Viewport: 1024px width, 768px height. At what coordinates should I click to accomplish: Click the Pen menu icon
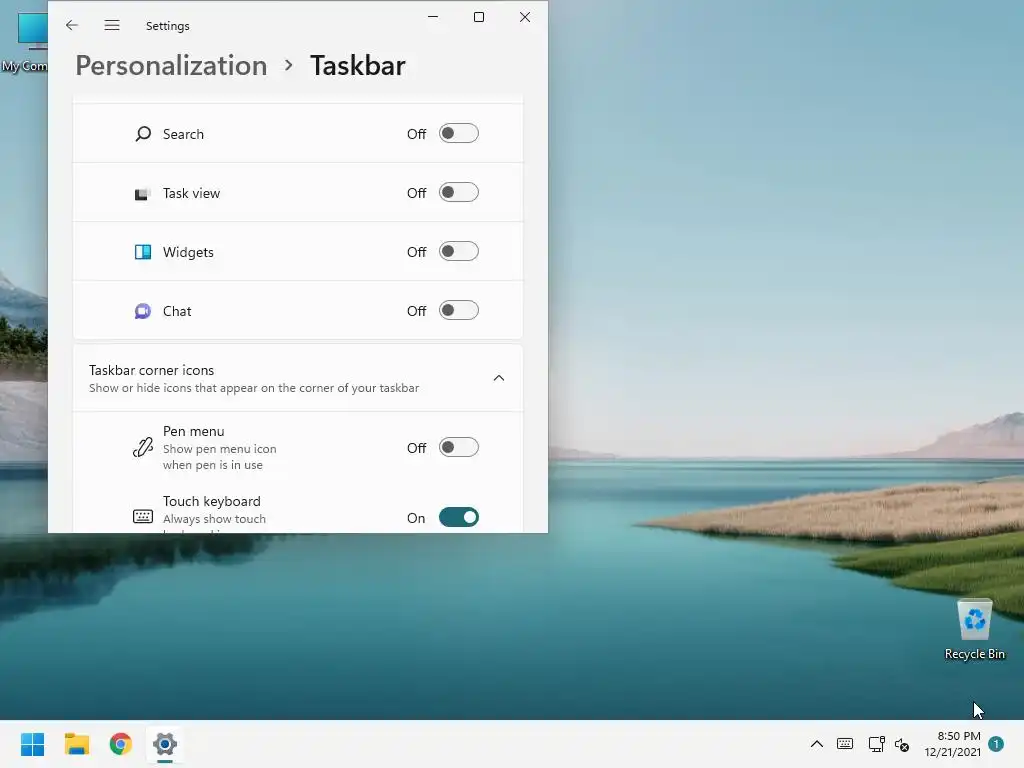[142, 447]
